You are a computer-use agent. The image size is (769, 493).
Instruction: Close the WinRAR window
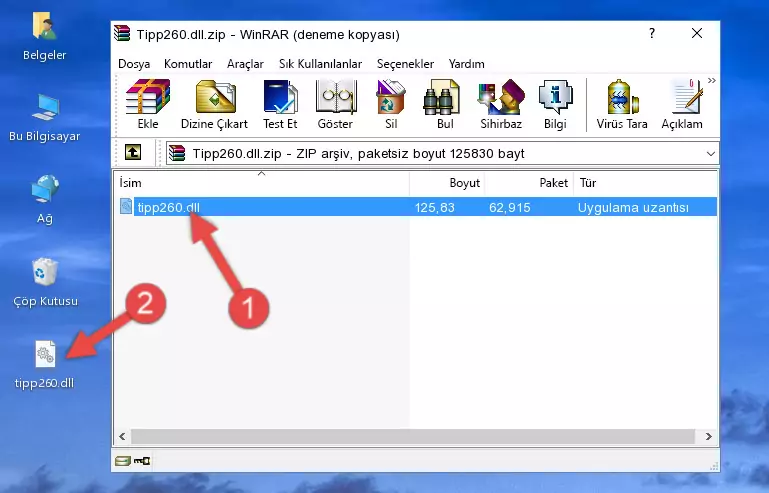tap(697, 33)
